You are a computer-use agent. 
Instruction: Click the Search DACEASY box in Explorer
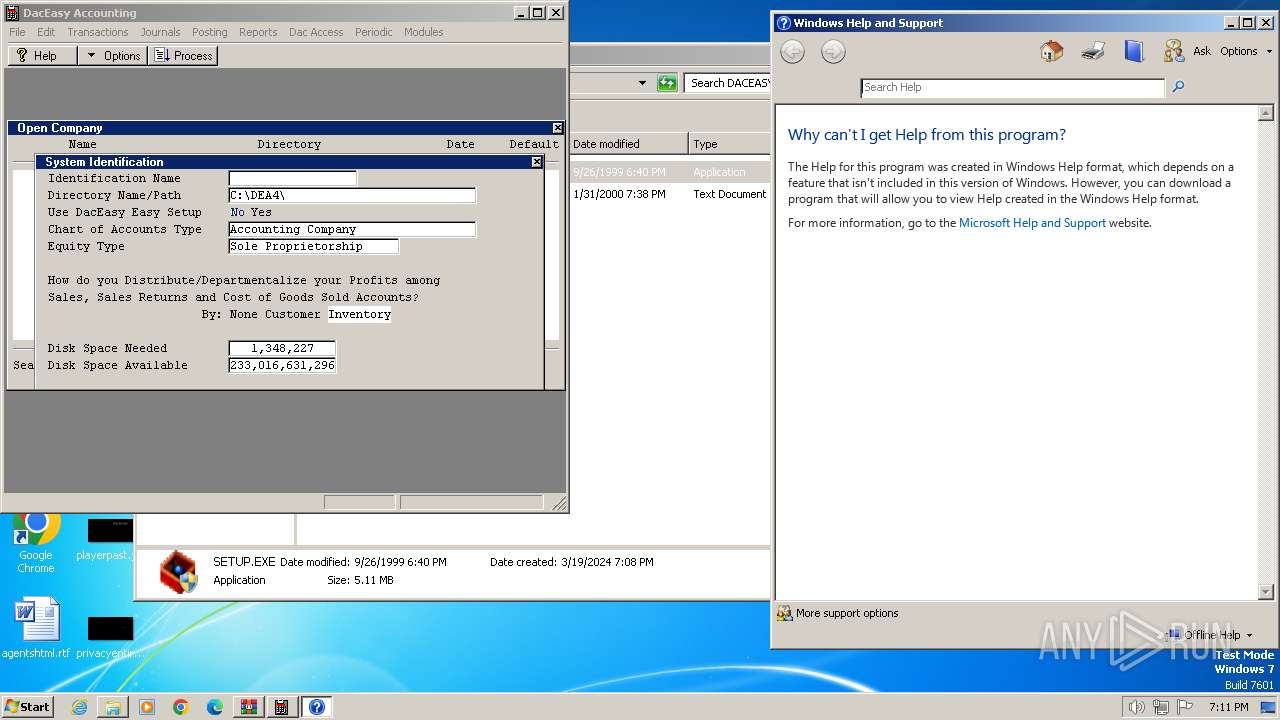[727, 83]
